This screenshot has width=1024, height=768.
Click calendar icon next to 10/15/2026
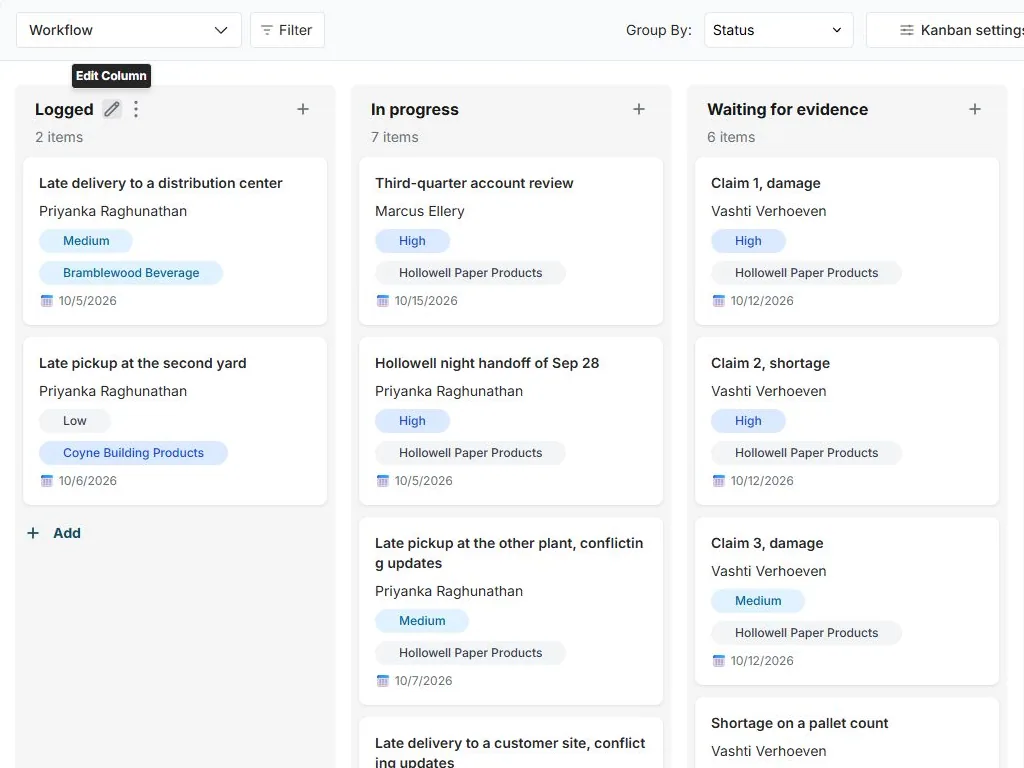coord(383,301)
